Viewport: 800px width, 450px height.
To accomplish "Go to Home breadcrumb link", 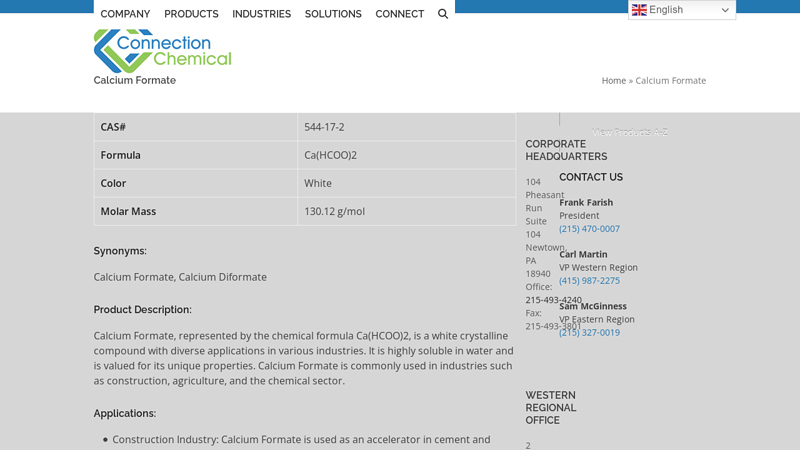I will [613, 81].
